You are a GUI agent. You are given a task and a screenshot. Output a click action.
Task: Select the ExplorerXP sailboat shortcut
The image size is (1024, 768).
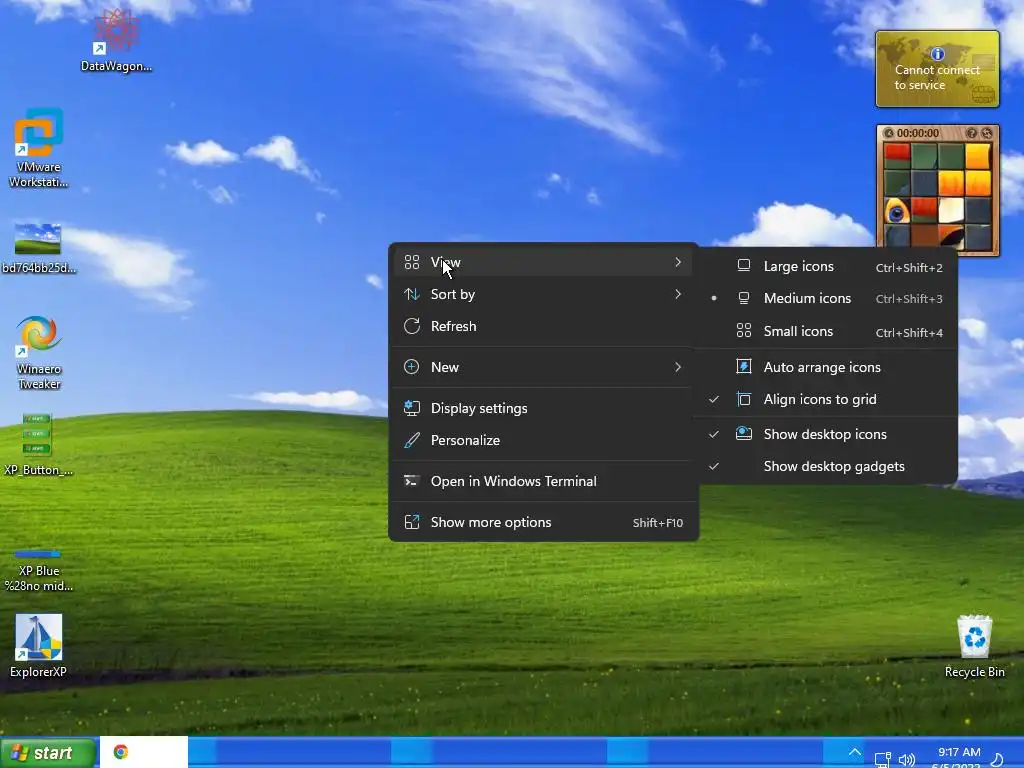[x=39, y=646]
